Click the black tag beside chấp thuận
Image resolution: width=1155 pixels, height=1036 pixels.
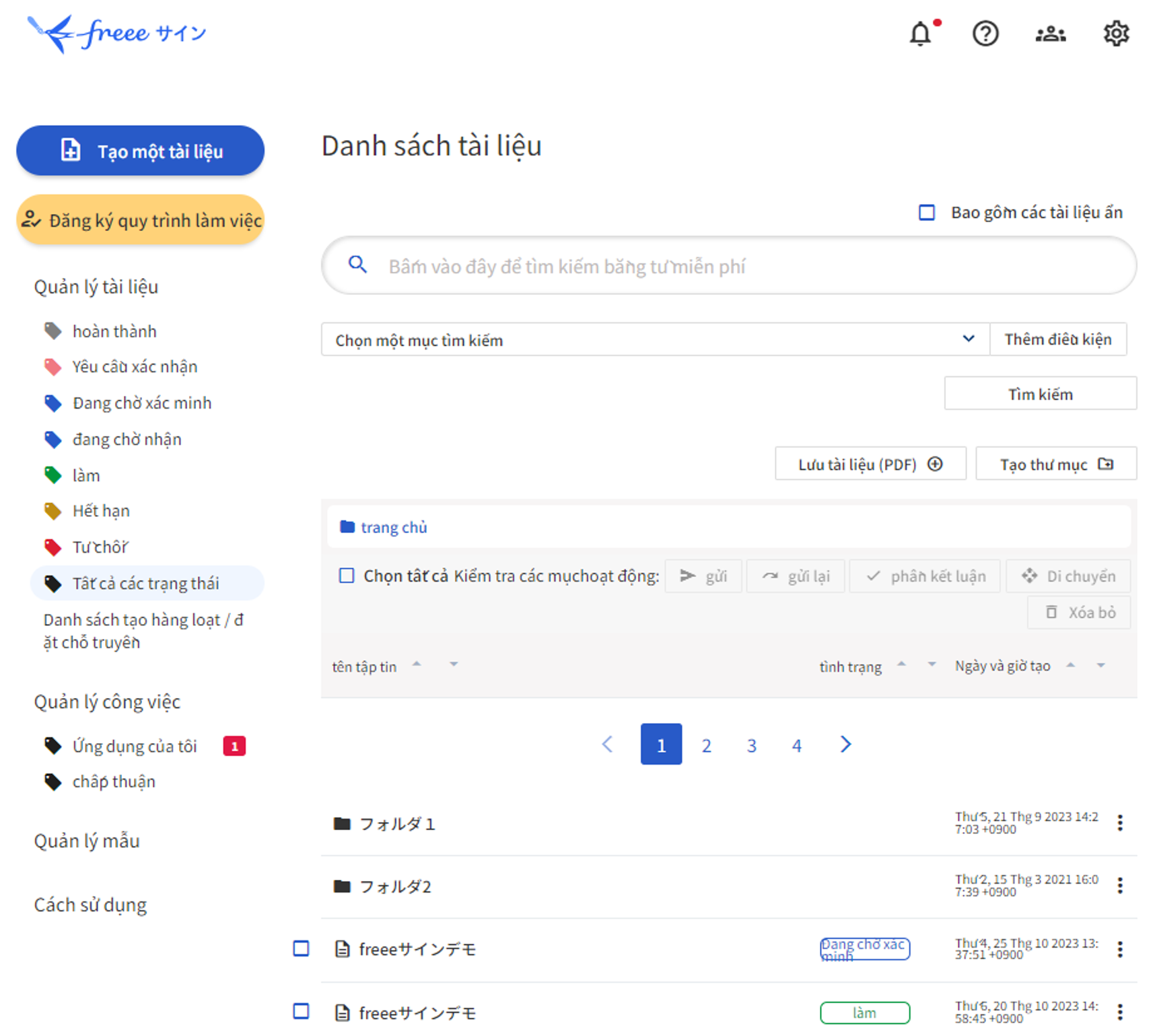point(53,782)
